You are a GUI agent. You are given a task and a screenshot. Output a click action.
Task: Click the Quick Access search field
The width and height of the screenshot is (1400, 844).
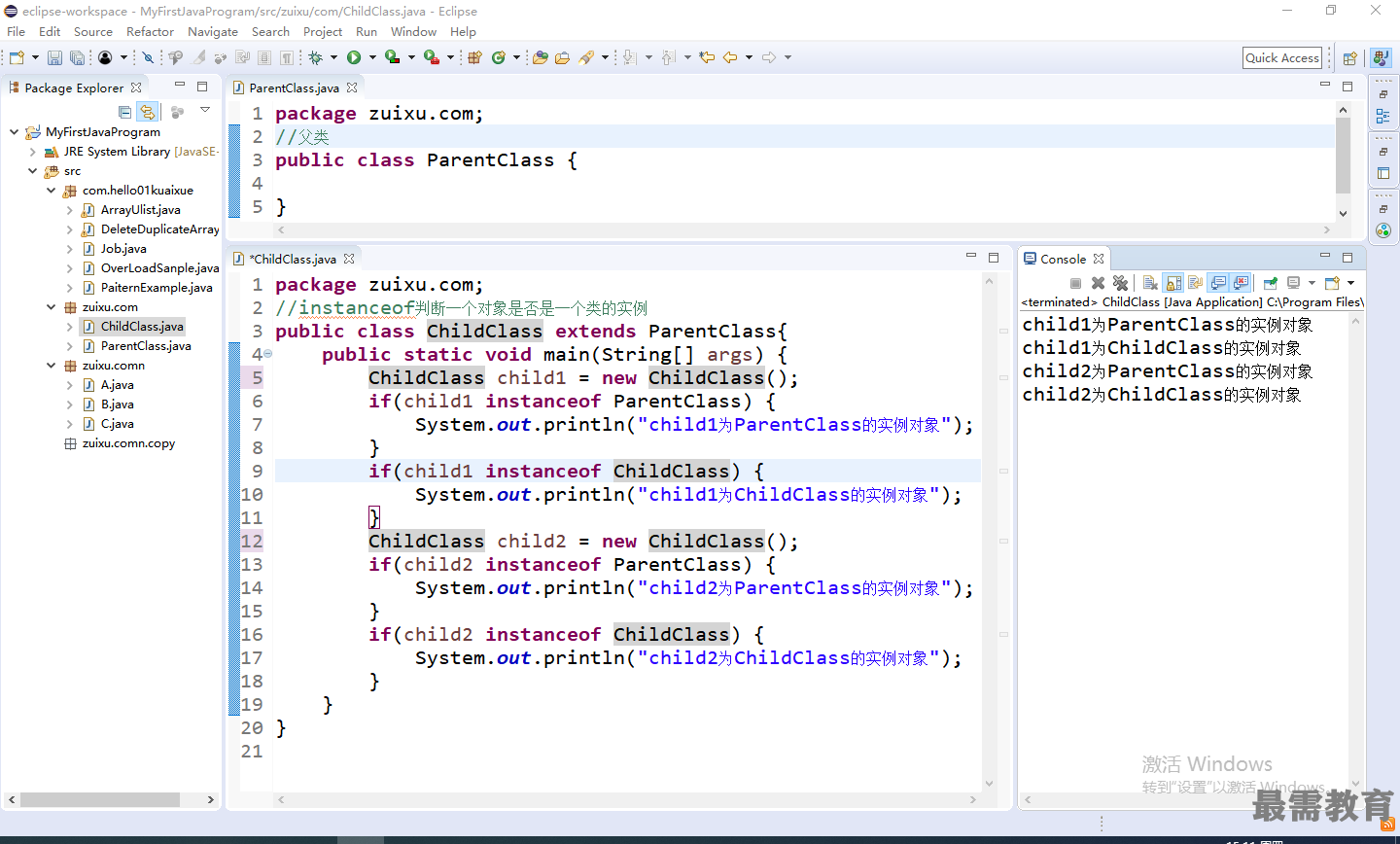coord(1282,58)
